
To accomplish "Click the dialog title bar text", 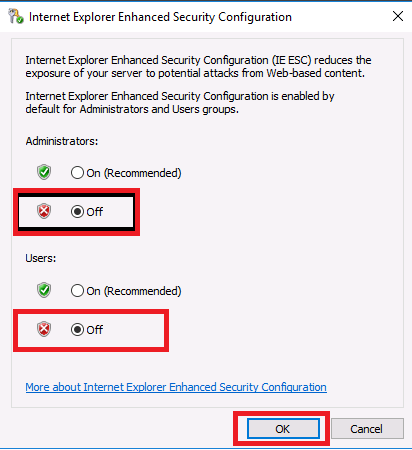I will coord(160,17).
